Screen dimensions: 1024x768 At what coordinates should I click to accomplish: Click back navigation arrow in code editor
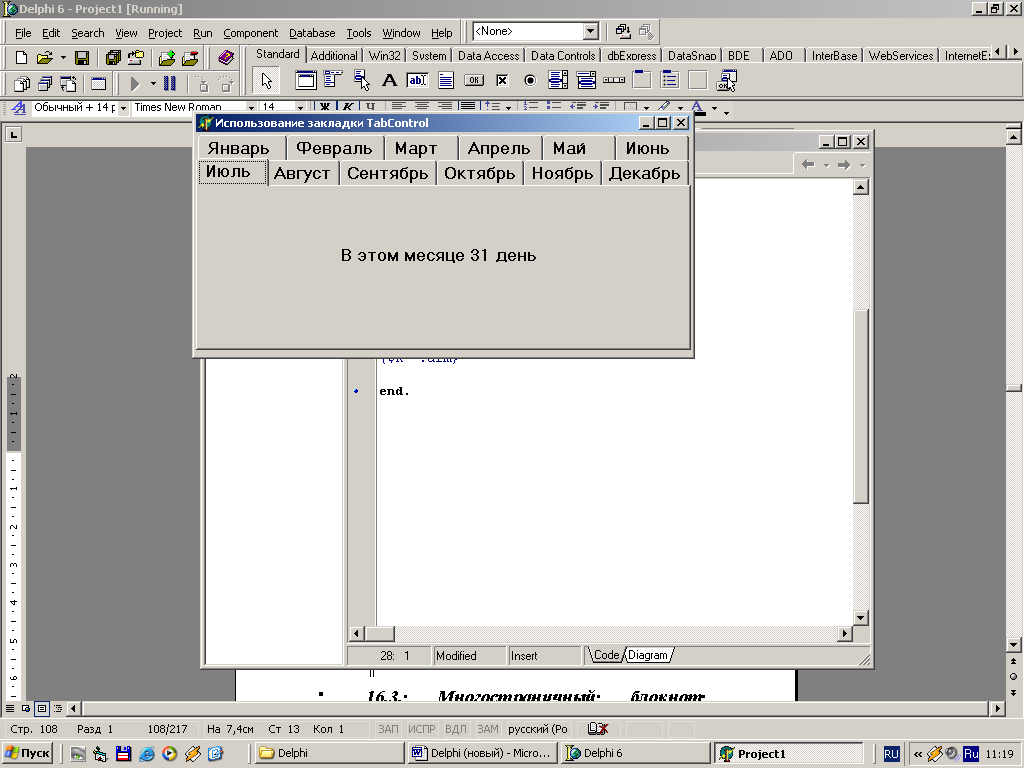[808, 165]
